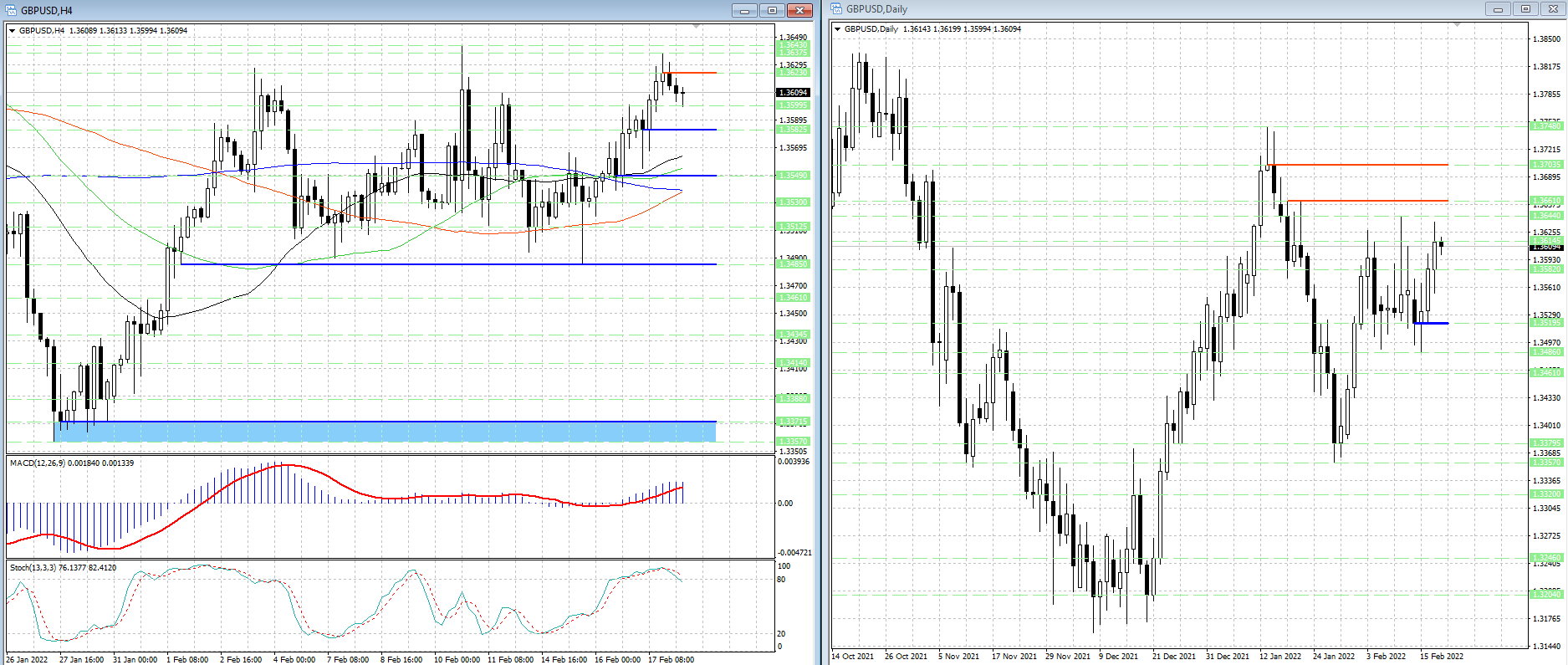Close the GBPUSD,H4 chart window
Image resolution: width=1568 pixels, height=665 pixels.
(x=799, y=10)
